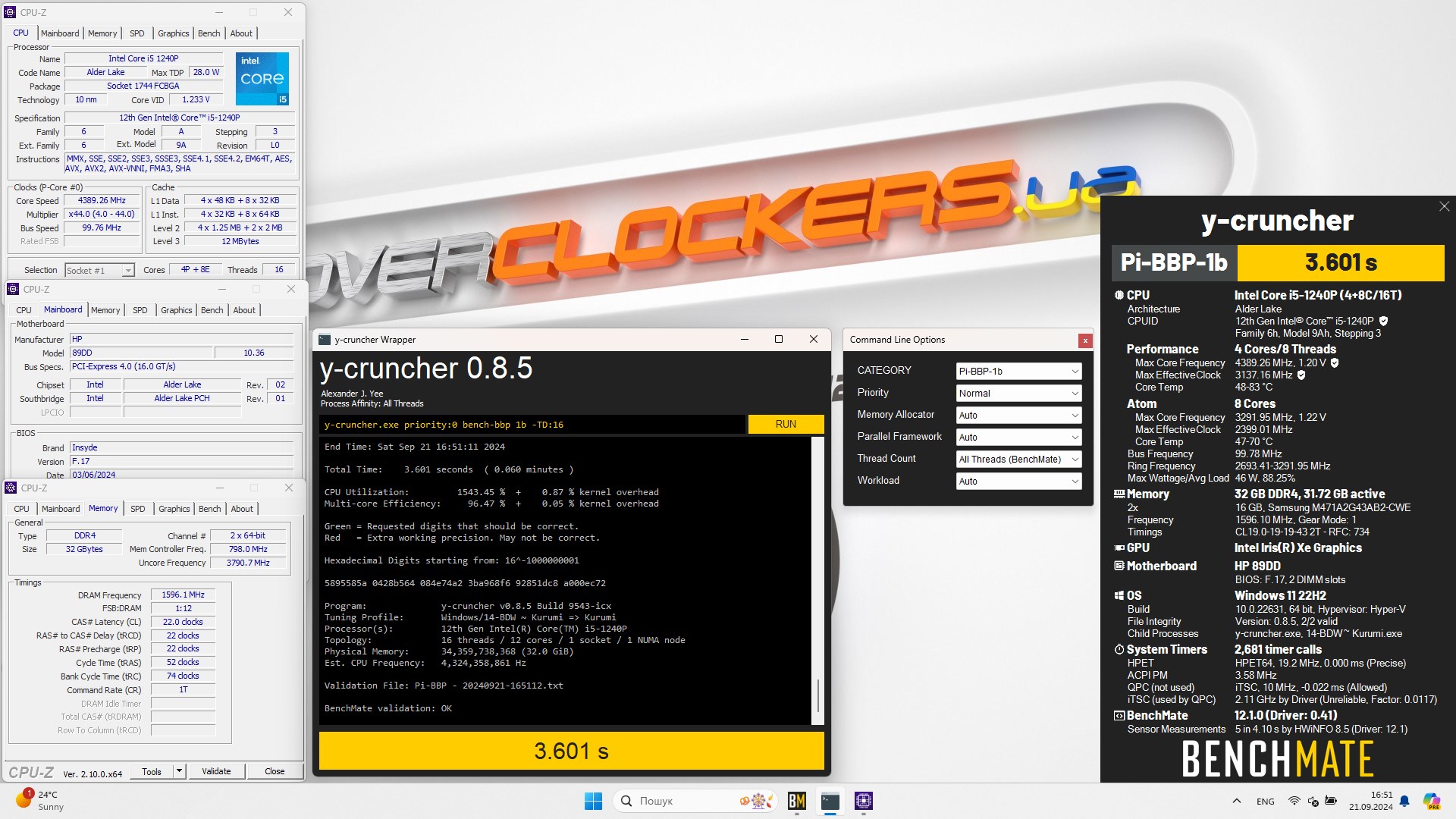Screen dimensions: 1456x819
Task: Click the System Timers icon in BenchMate panel
Action: tap(1119, 649)
